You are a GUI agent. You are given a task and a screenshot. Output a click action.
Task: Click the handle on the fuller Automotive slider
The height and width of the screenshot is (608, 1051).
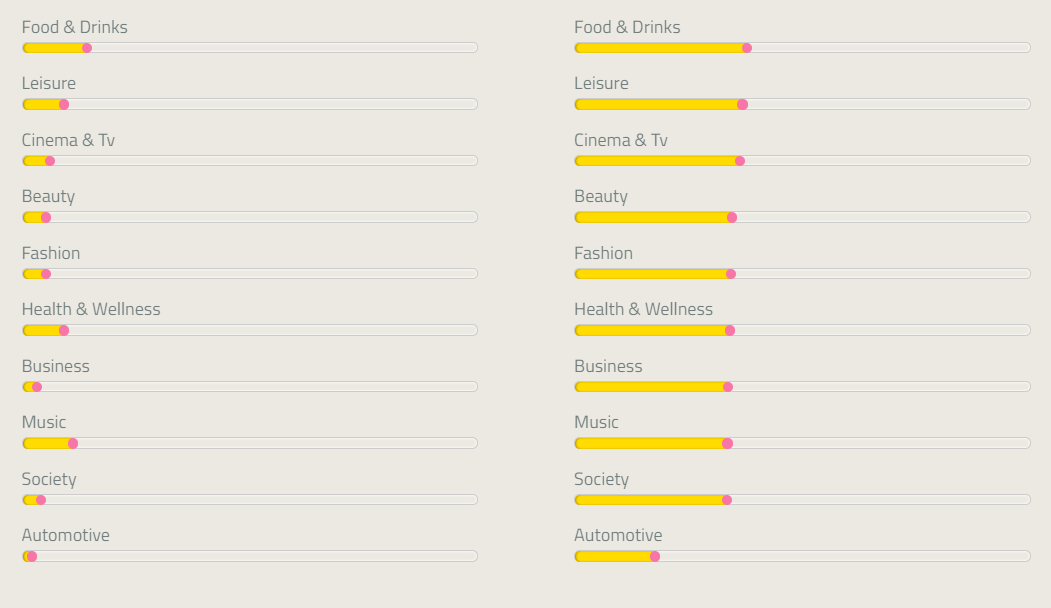655,556
